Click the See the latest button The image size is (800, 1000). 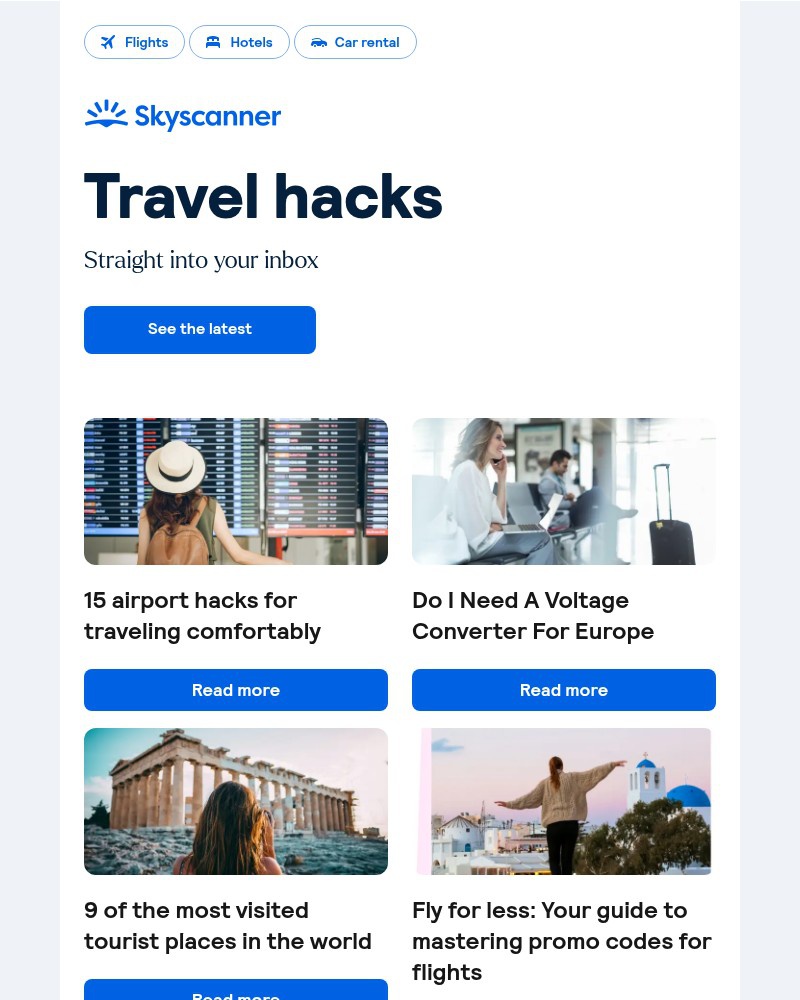click(200, 330)
